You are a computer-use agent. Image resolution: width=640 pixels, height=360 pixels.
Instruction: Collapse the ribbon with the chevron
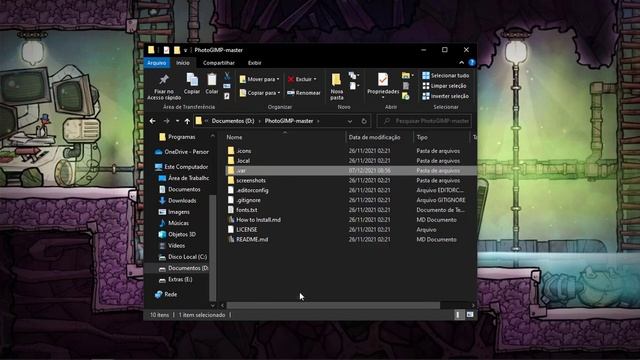pyautogui.click(x=461, y=63)
